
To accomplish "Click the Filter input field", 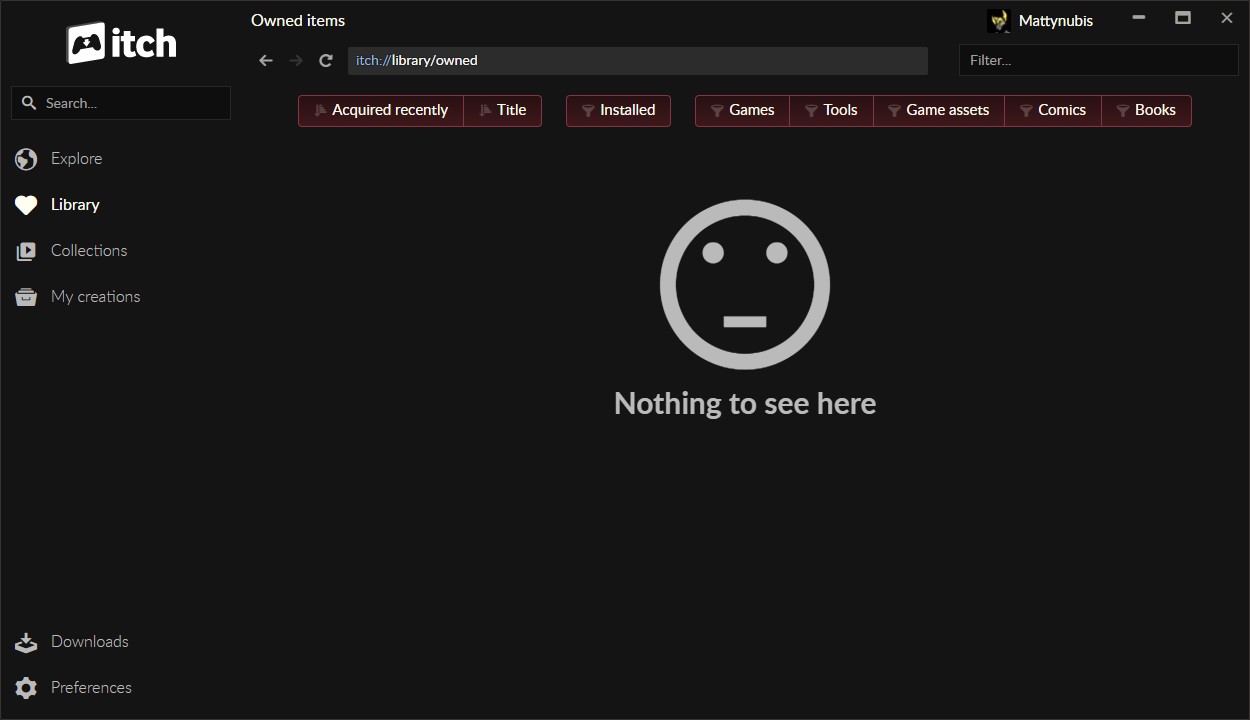I will pyautogui.click(x=1099, y=60).
